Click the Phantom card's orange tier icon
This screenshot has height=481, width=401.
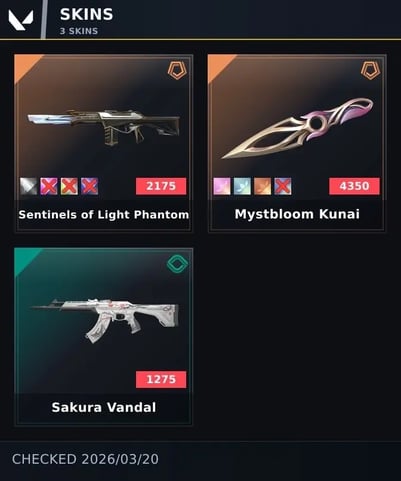[177, 70]
